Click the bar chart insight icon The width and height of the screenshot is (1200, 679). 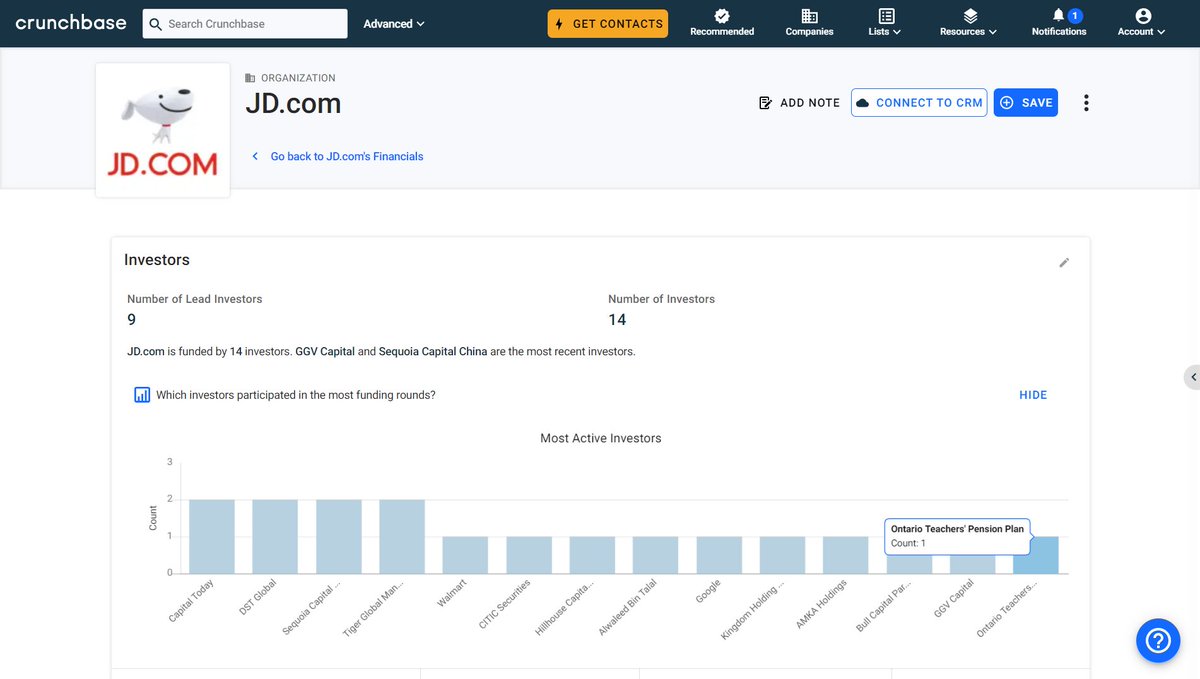pyautogui.click(x=142, y=395)
